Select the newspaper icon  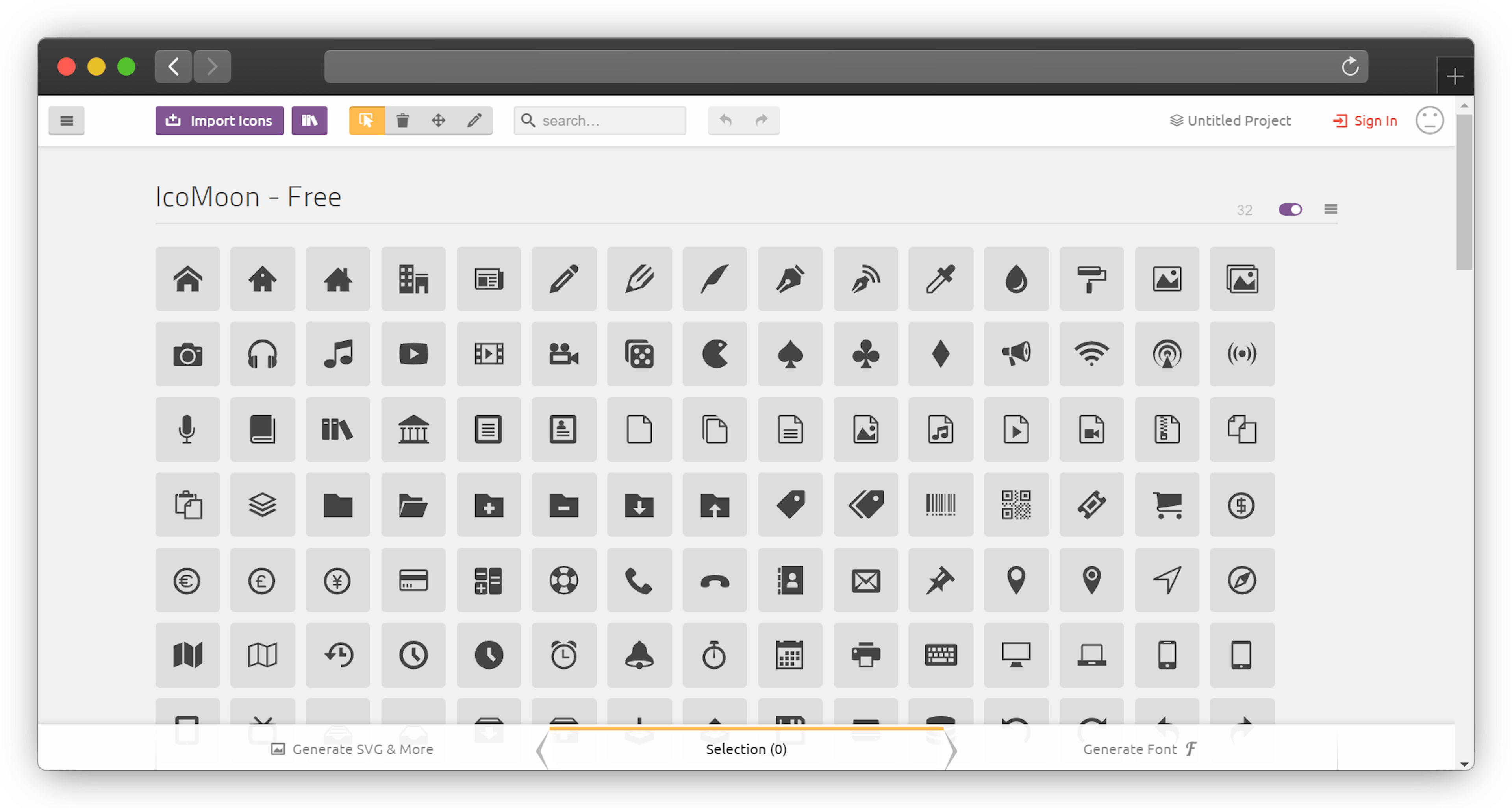click(488, 279)
